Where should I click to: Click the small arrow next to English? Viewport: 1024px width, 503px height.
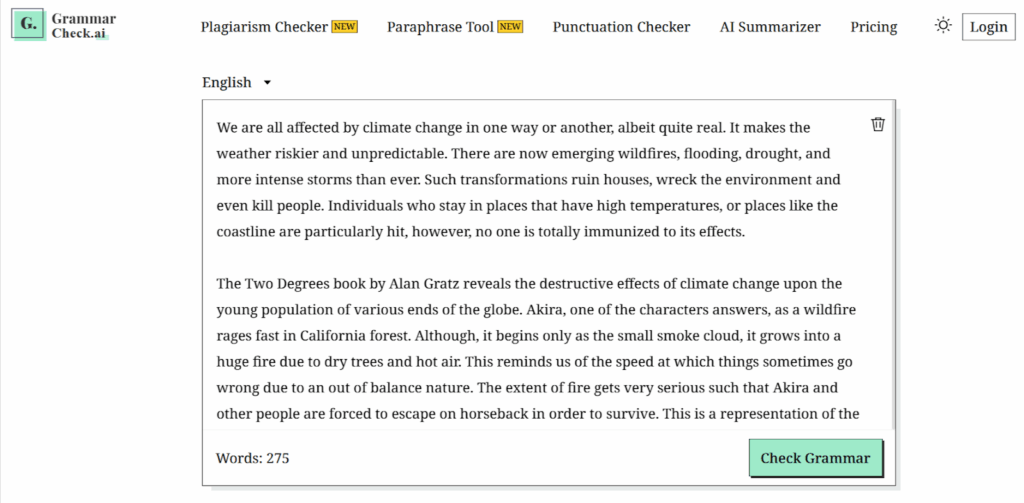click(x=267, y=83)
